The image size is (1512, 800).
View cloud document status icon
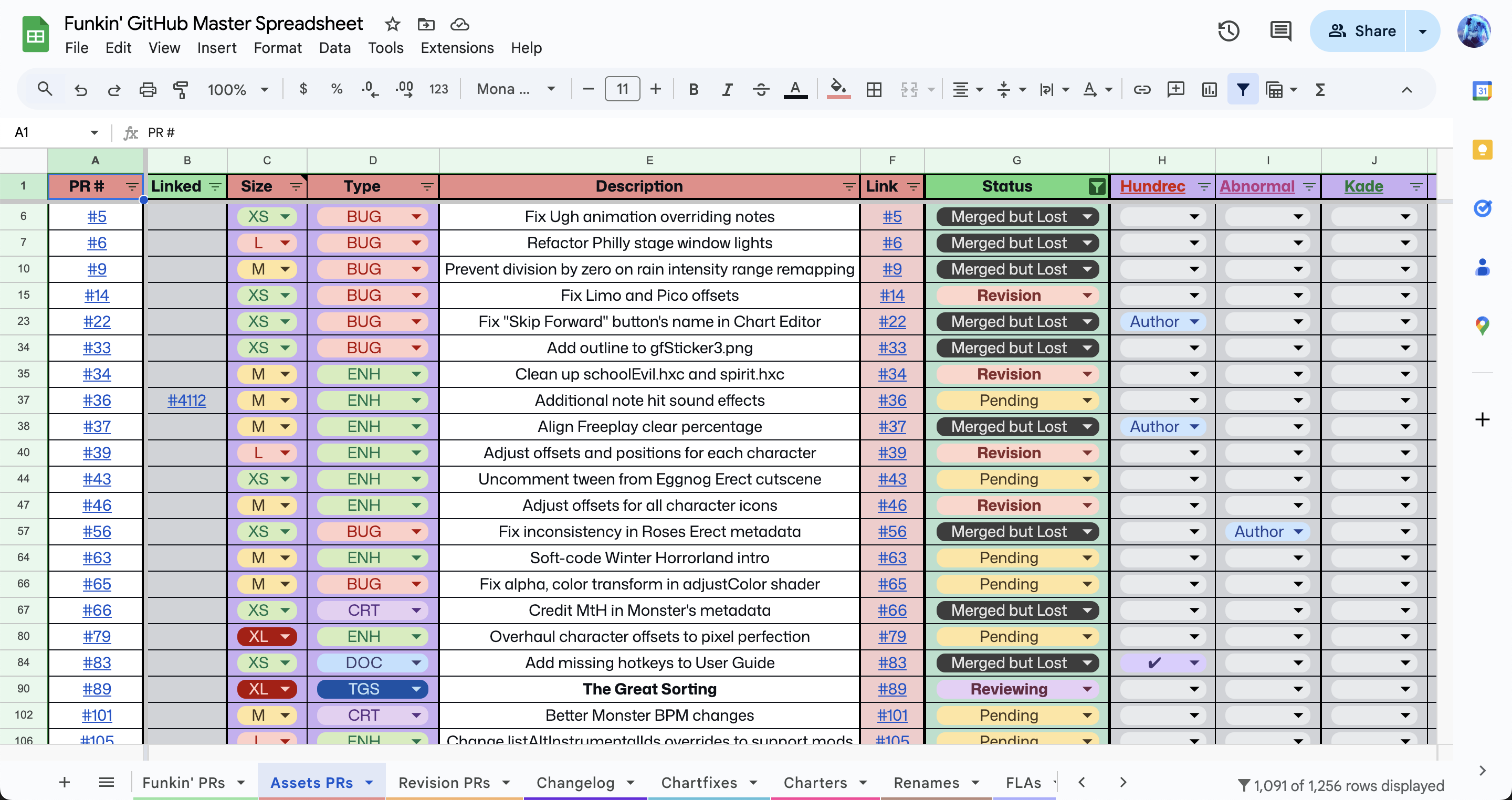[x=459, y=24]
